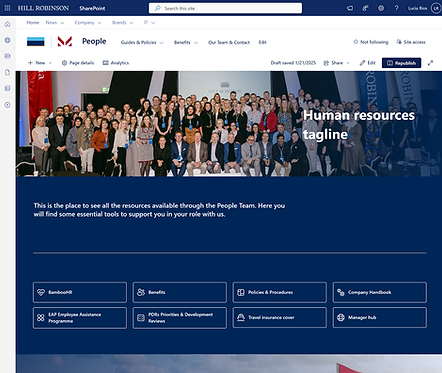Click the Hill Robinson logo text
This screenshot has width=442, height=373.
(x=43, y=8)
